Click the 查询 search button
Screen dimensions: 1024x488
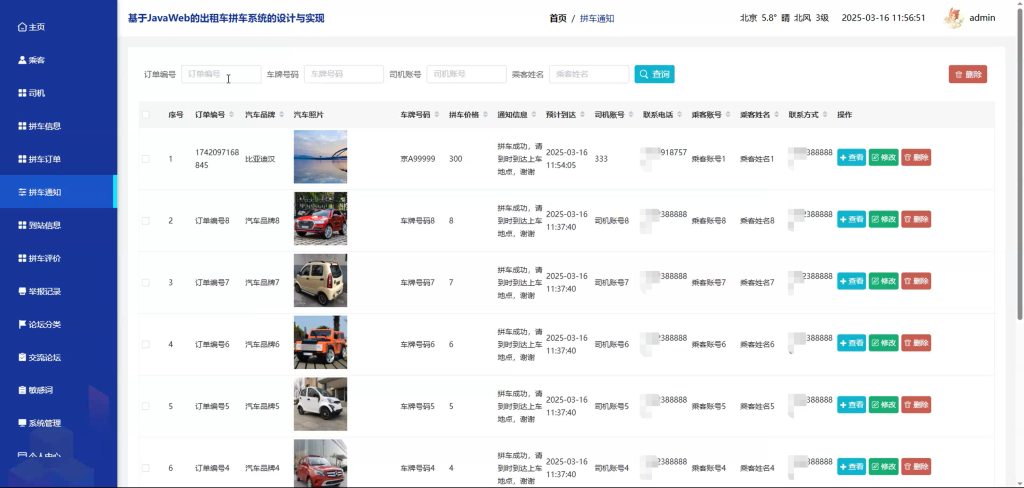(x=654, y=74)
